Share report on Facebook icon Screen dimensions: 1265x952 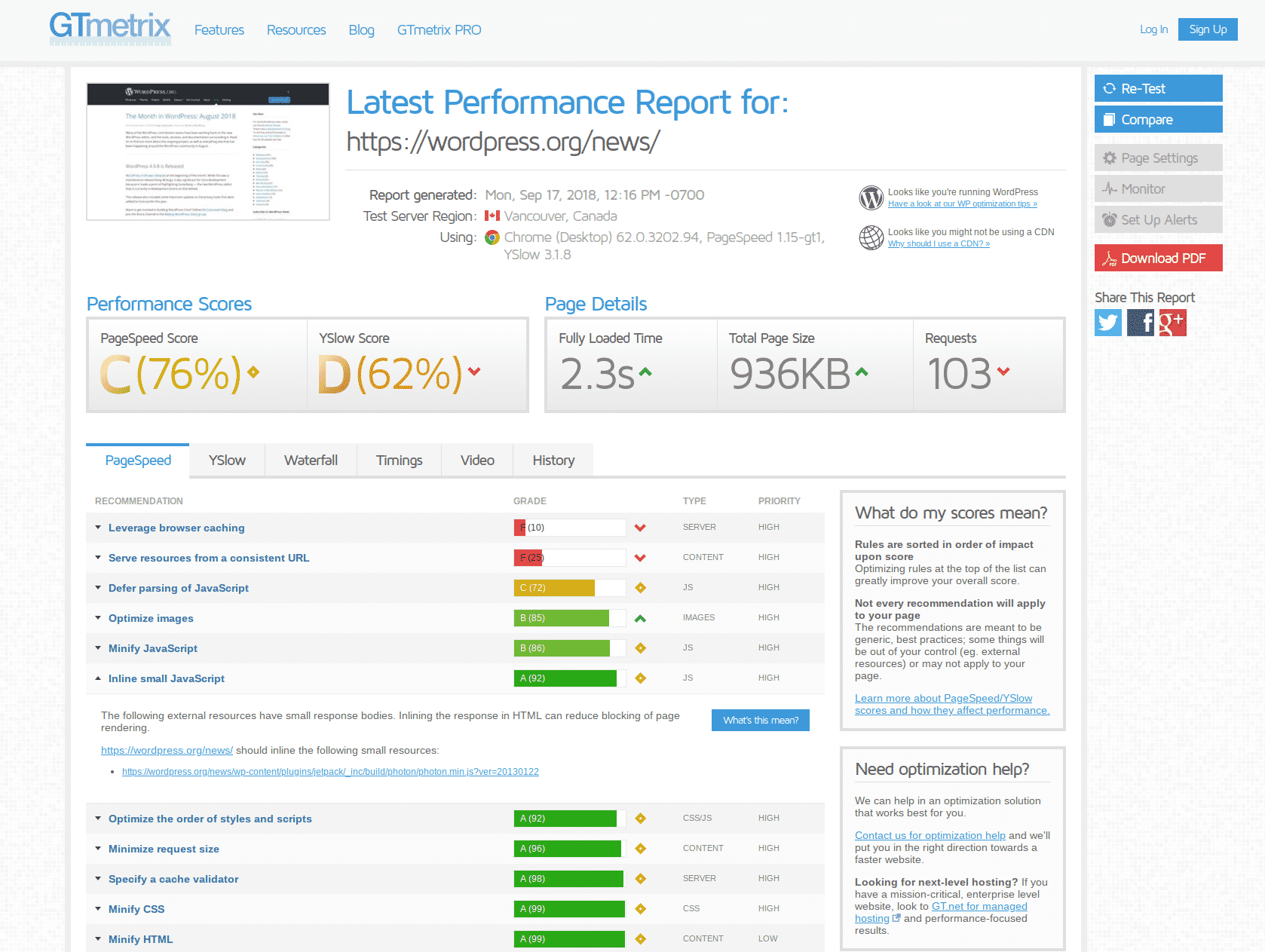coord(1141,323)
